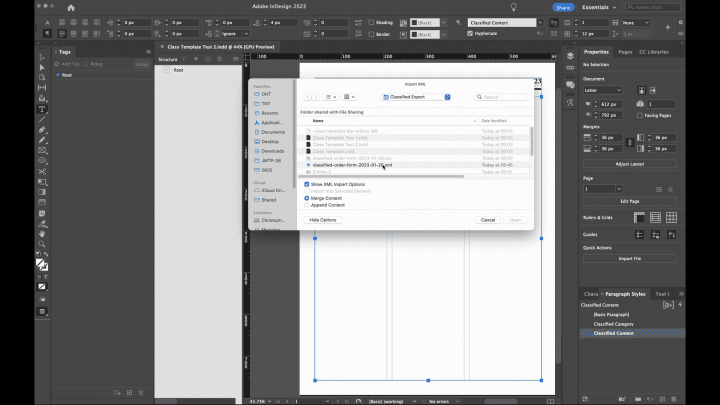720x405 pixels.
Task: Toggle the Hyphenate checkbox
Action: (470, 34)
